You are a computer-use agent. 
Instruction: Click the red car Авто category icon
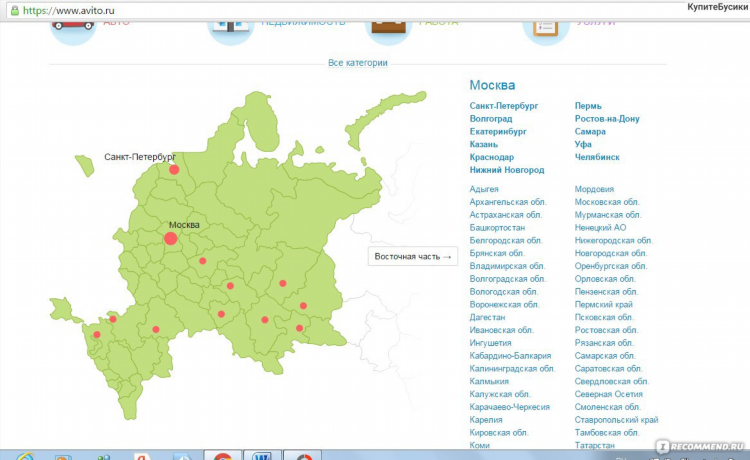(x=73, y=32)
